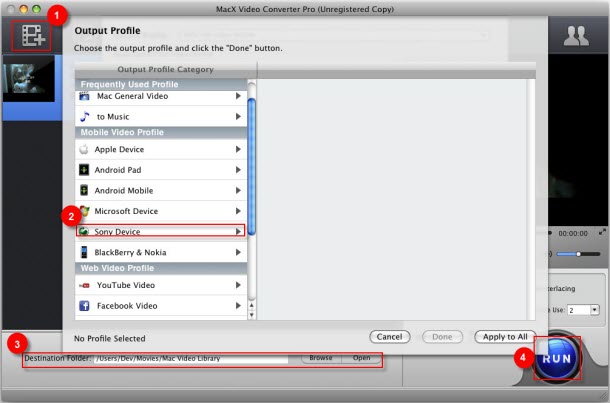610x403 pixels.
Task: Expand to Music submenu arrow
Action: [x=238, y=116]
